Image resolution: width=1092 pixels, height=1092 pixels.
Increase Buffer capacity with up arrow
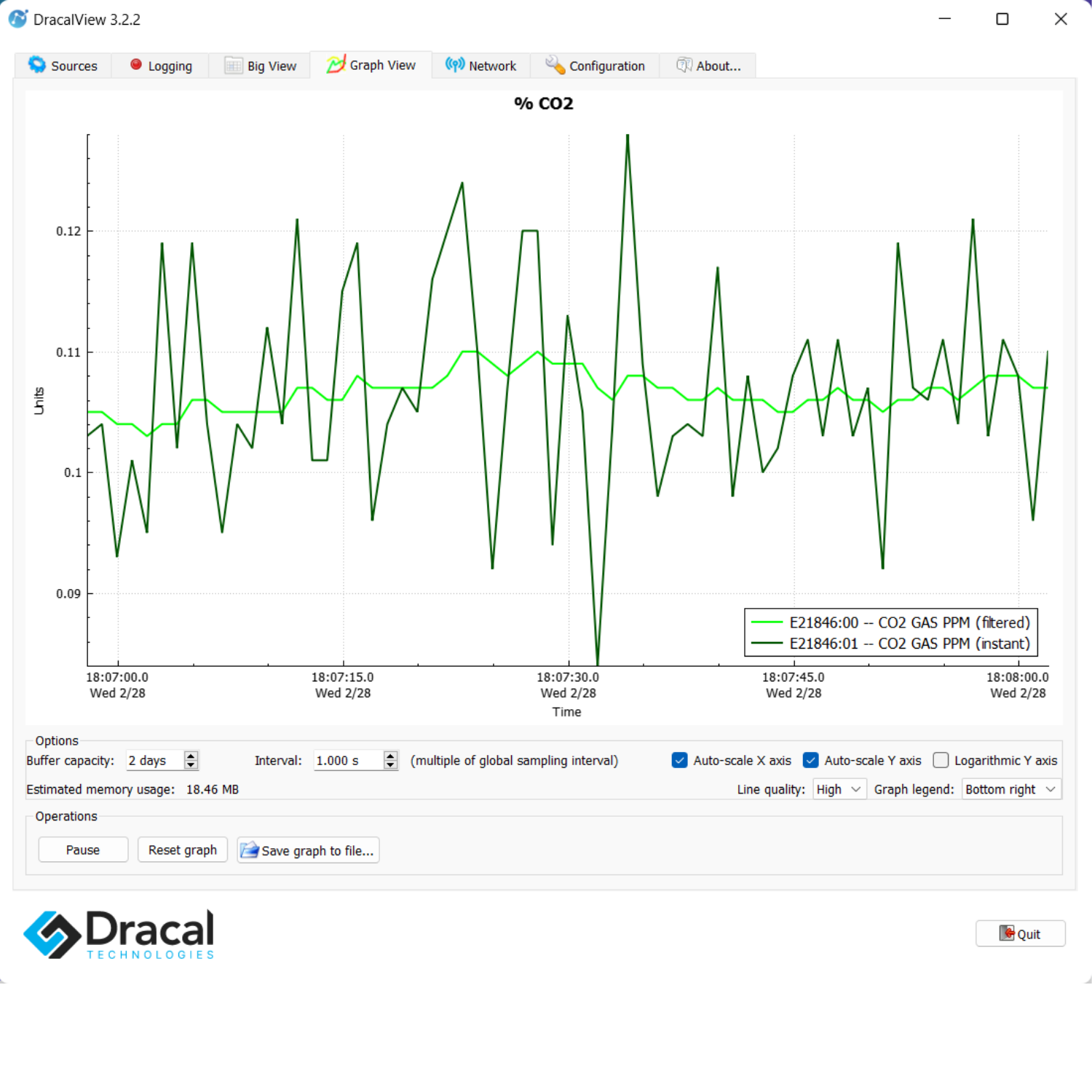[191, 756]
